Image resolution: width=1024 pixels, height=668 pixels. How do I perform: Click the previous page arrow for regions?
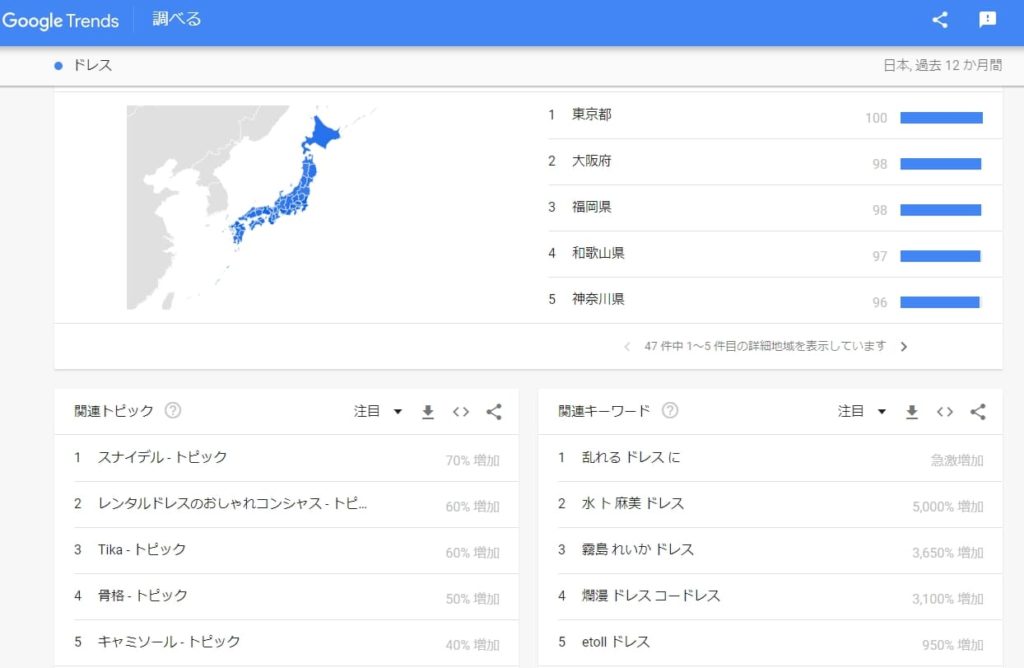point(627,347)
